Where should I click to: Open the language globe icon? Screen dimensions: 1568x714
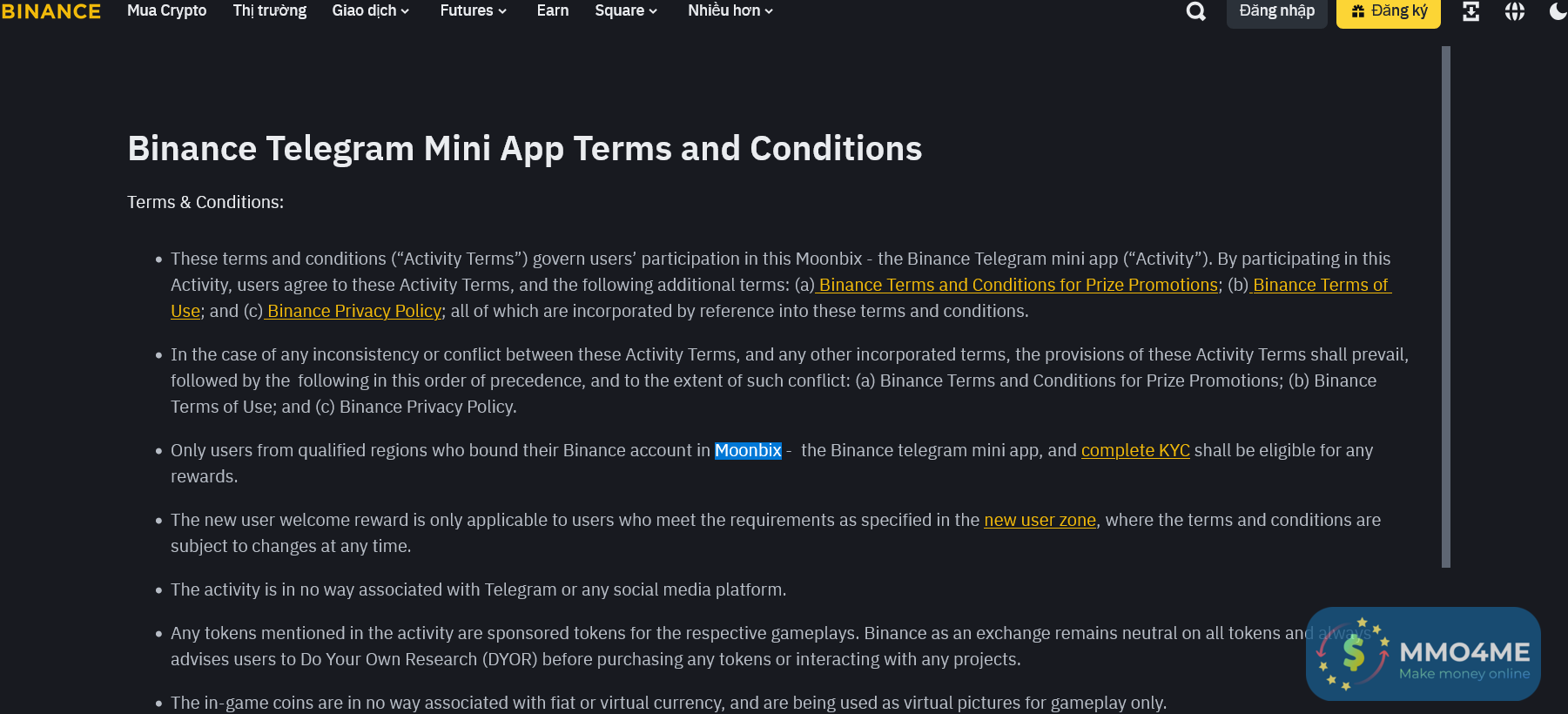click(x=1515, y=11)
